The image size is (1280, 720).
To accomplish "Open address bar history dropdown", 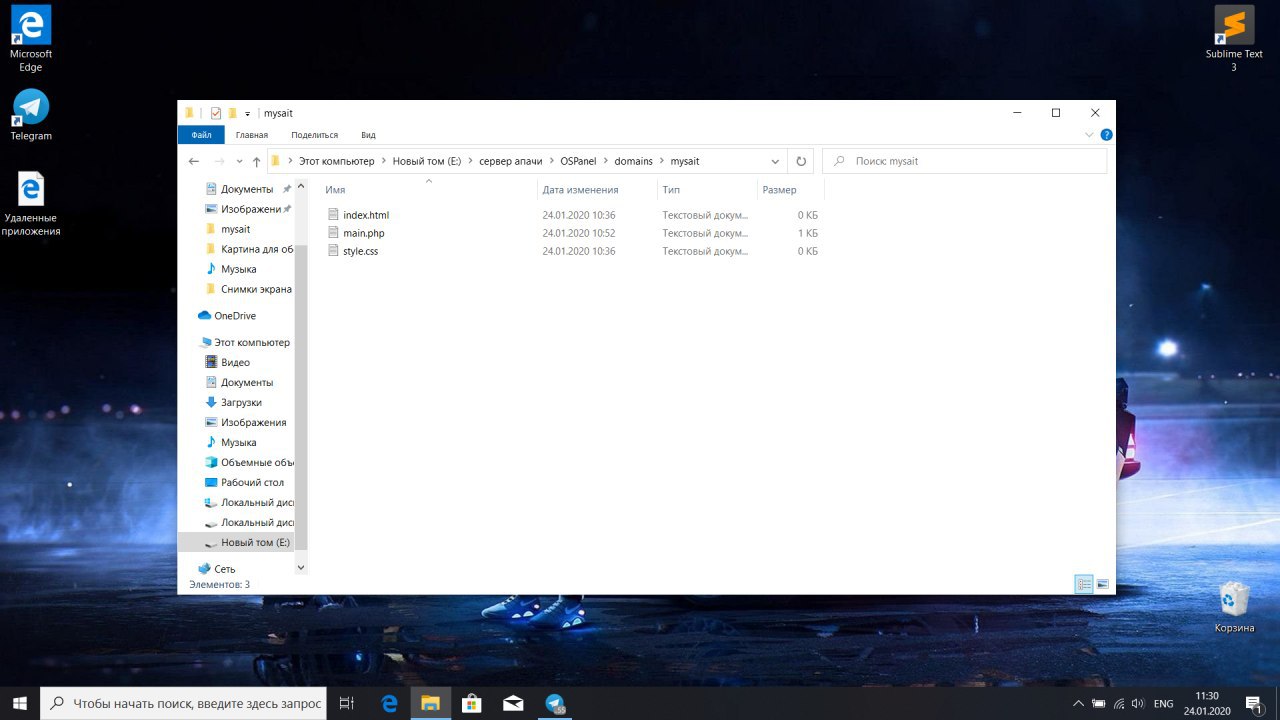I will (x=776, y=161).
